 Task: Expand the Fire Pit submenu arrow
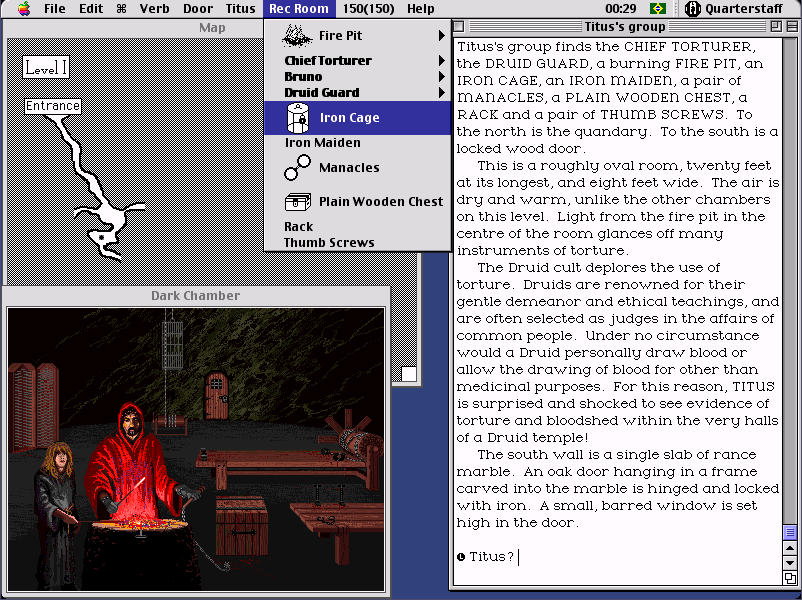[441, 35]
